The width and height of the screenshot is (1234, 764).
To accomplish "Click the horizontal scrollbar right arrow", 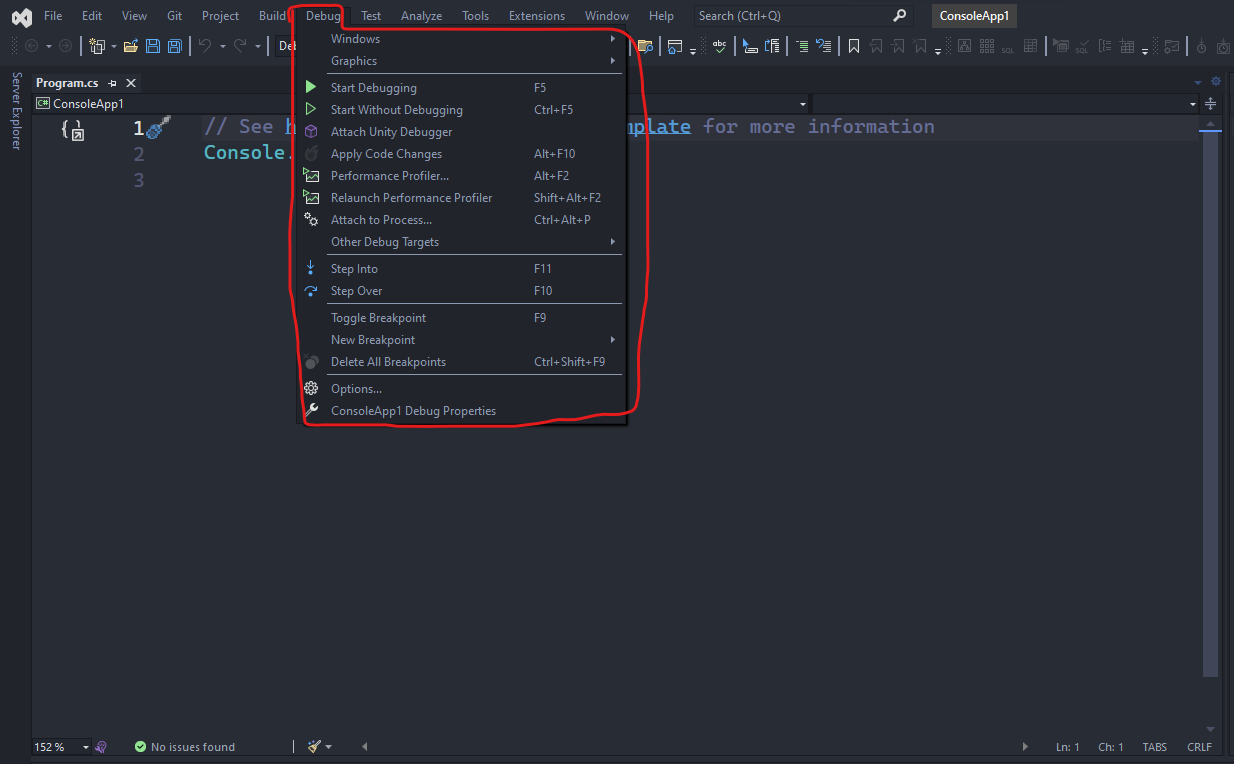I will click(1025, 747).
